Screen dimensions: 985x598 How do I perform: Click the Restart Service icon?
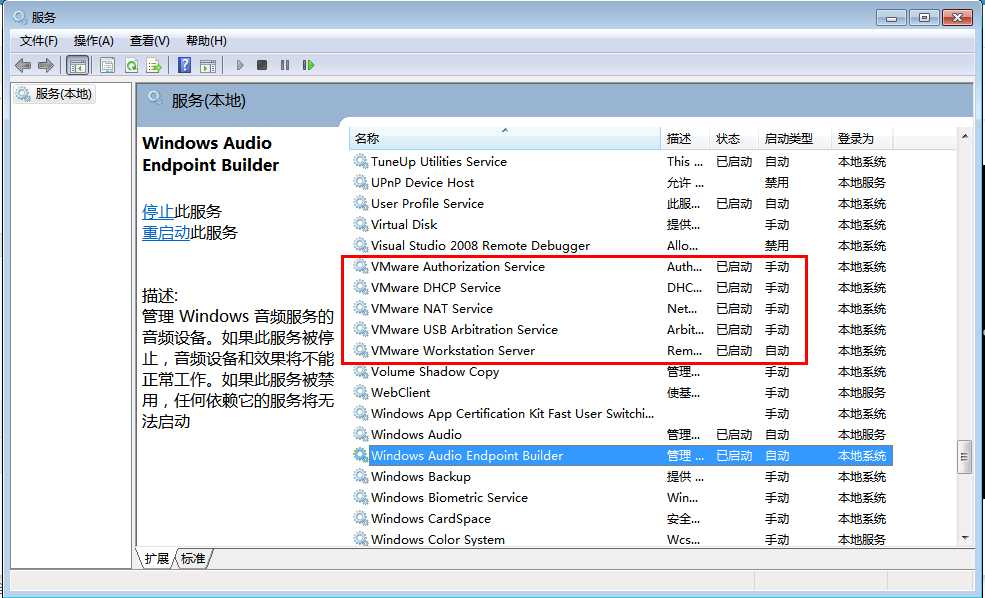[308, 65]
